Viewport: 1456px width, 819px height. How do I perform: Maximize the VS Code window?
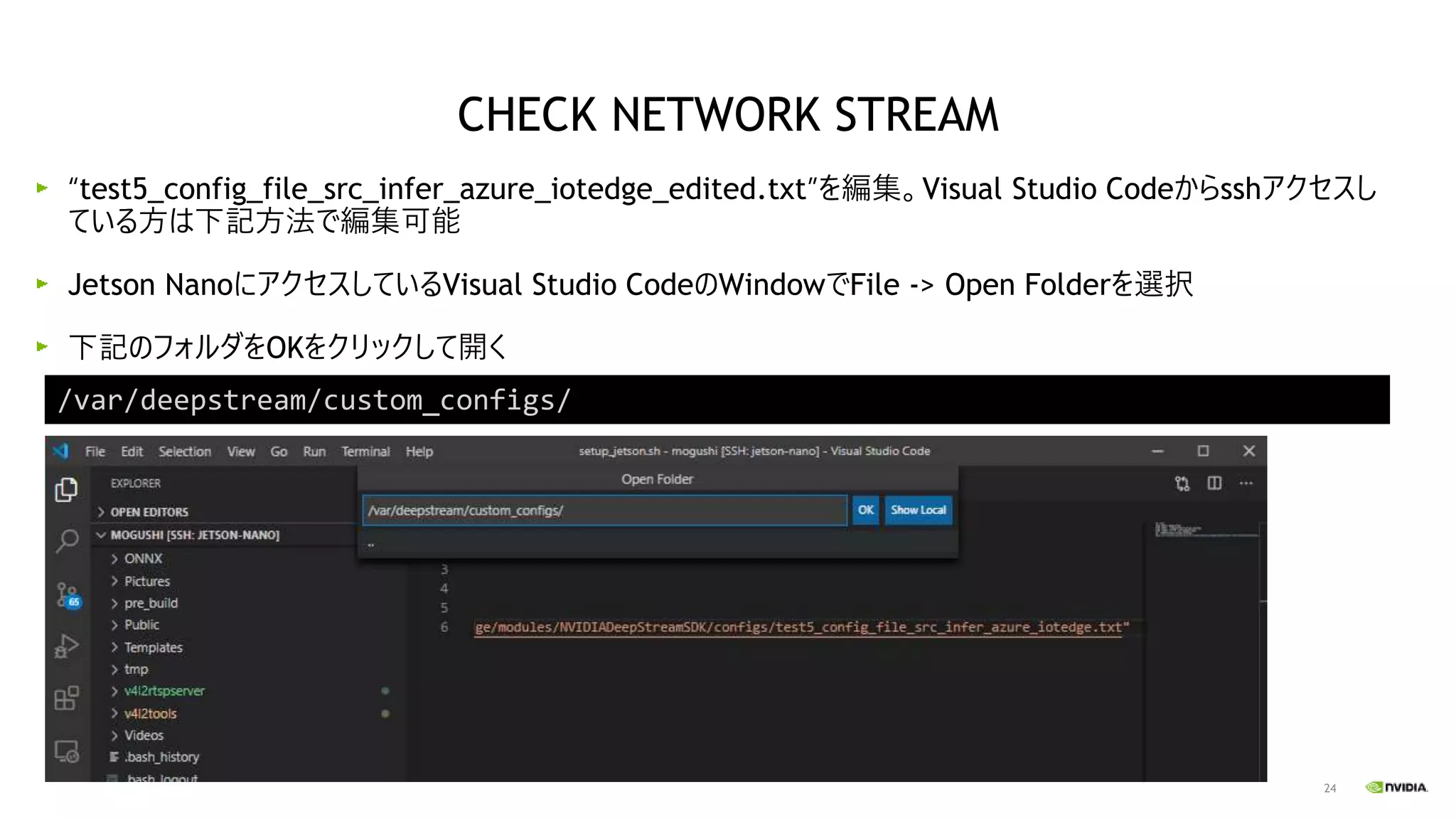[x=1203, y=451]
